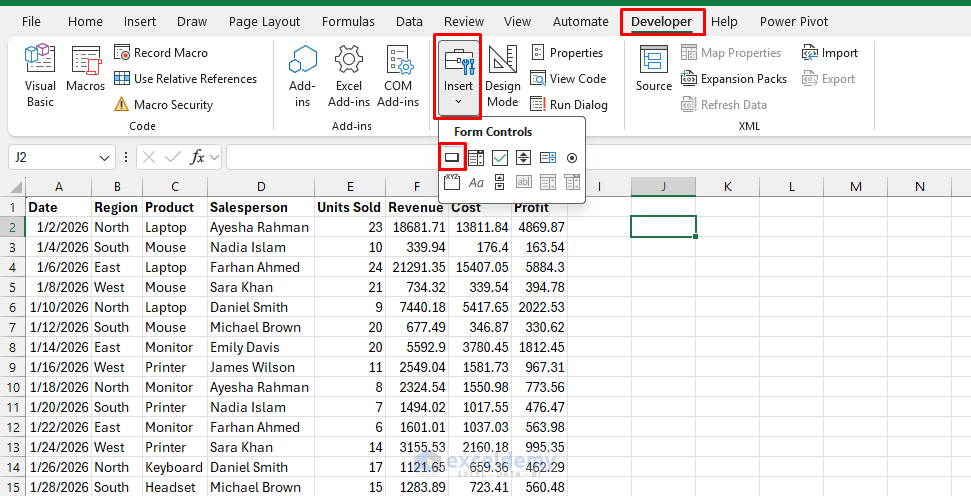The width and height of the screenshot is (971, 496).
Task: Open Macro Security settings
Action: coord(163,105)
